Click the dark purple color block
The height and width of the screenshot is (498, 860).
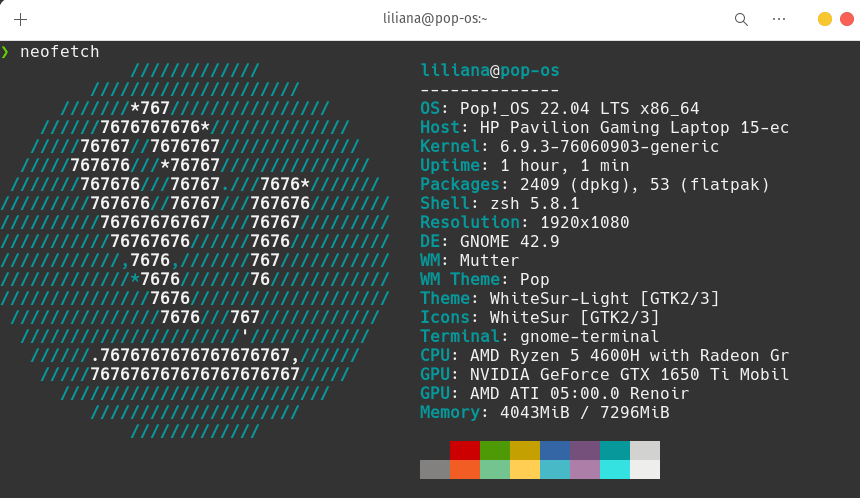pos(585,450)
